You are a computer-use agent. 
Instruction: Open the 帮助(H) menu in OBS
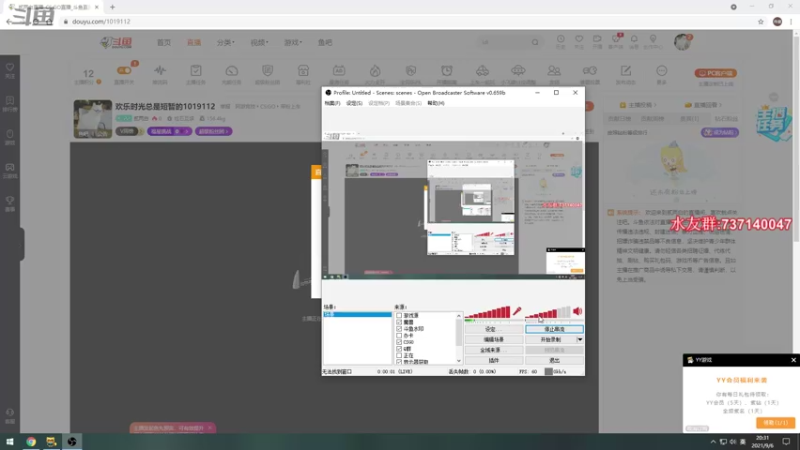click(436, 103)
